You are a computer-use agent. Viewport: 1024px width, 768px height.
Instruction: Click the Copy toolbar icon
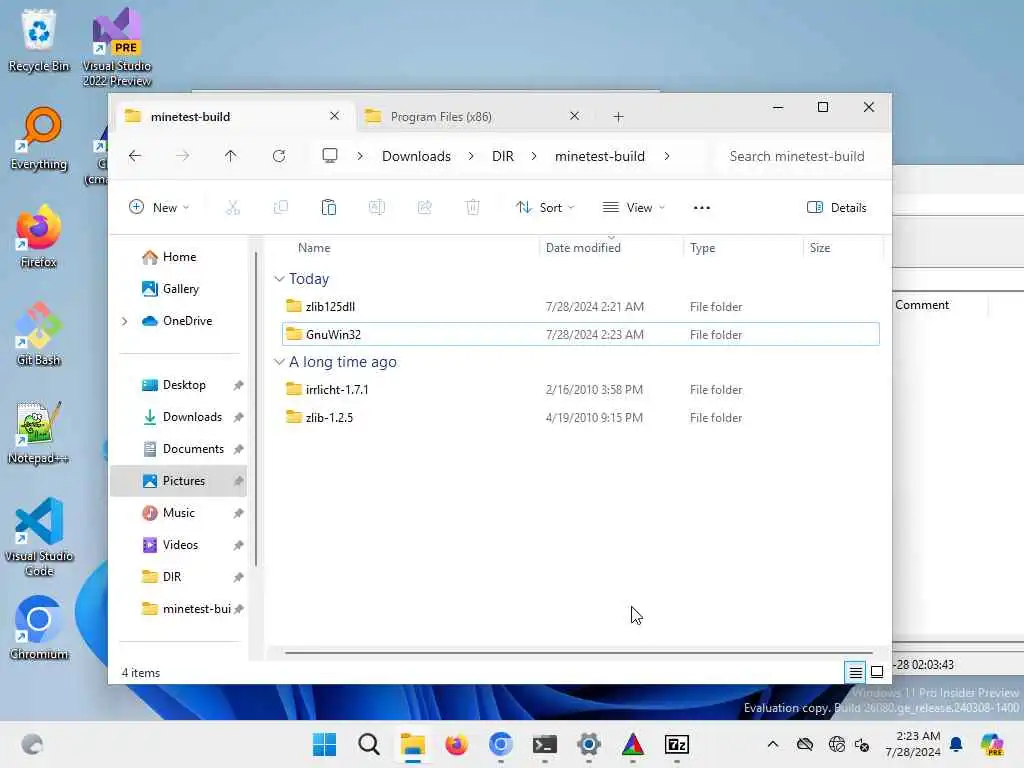281,208
